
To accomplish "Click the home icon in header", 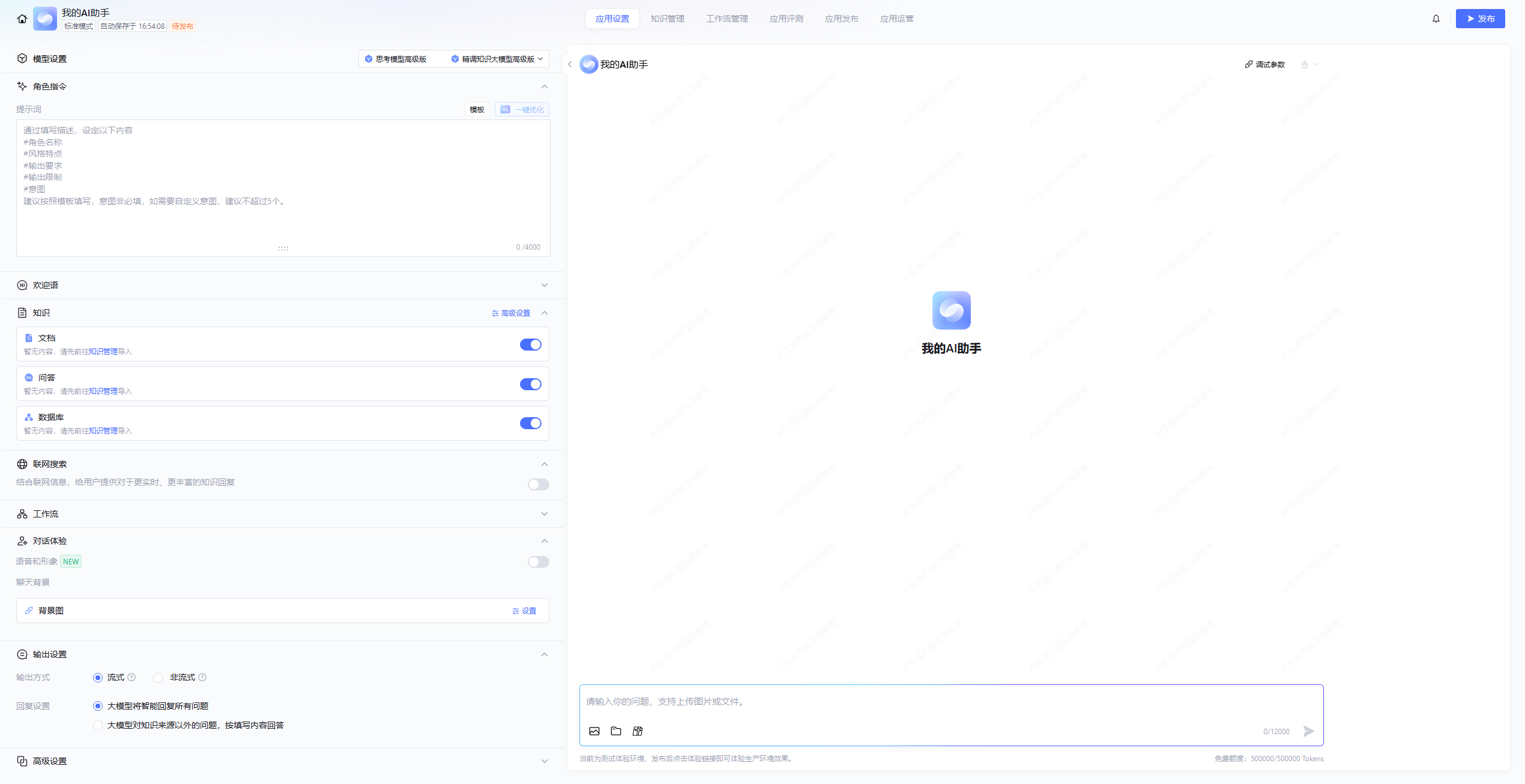I will (22, 19).
